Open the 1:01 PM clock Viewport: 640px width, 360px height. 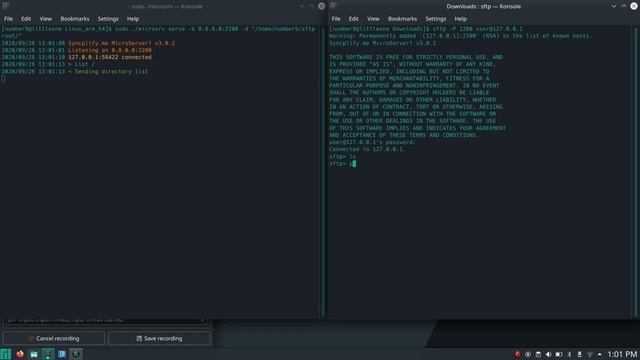click(x=622, y=354)
